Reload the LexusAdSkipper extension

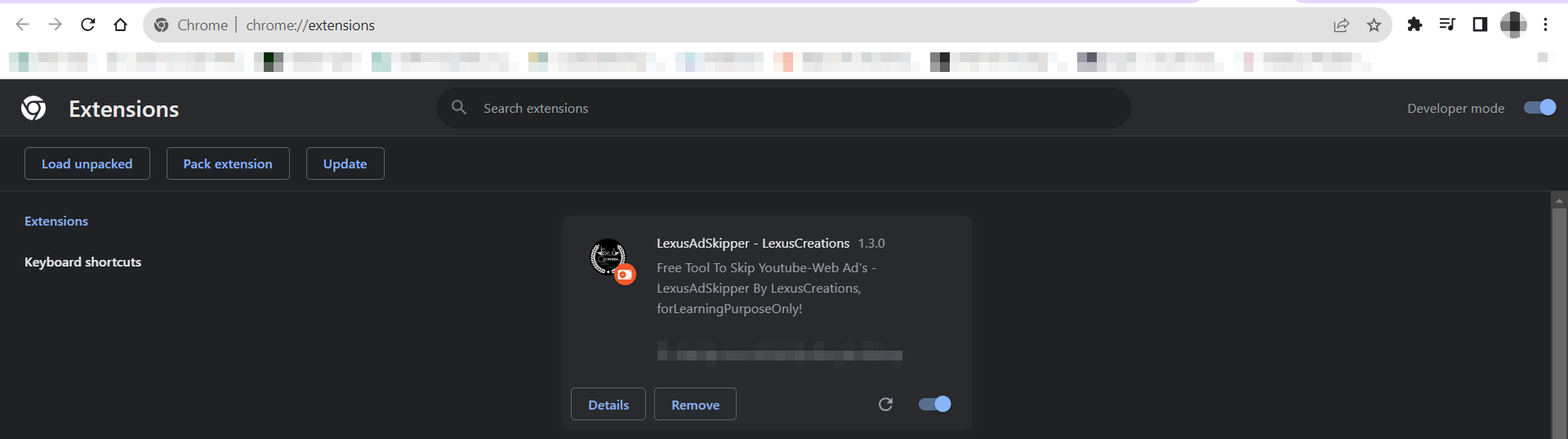pos(885,404)
